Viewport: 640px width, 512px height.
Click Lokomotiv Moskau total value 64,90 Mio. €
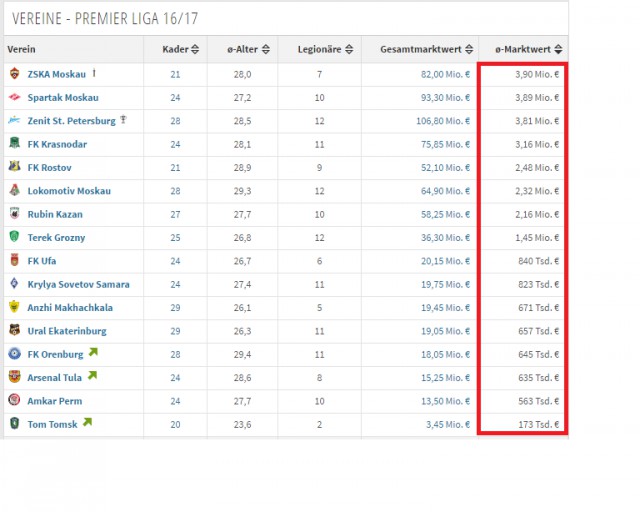(445, 191)
